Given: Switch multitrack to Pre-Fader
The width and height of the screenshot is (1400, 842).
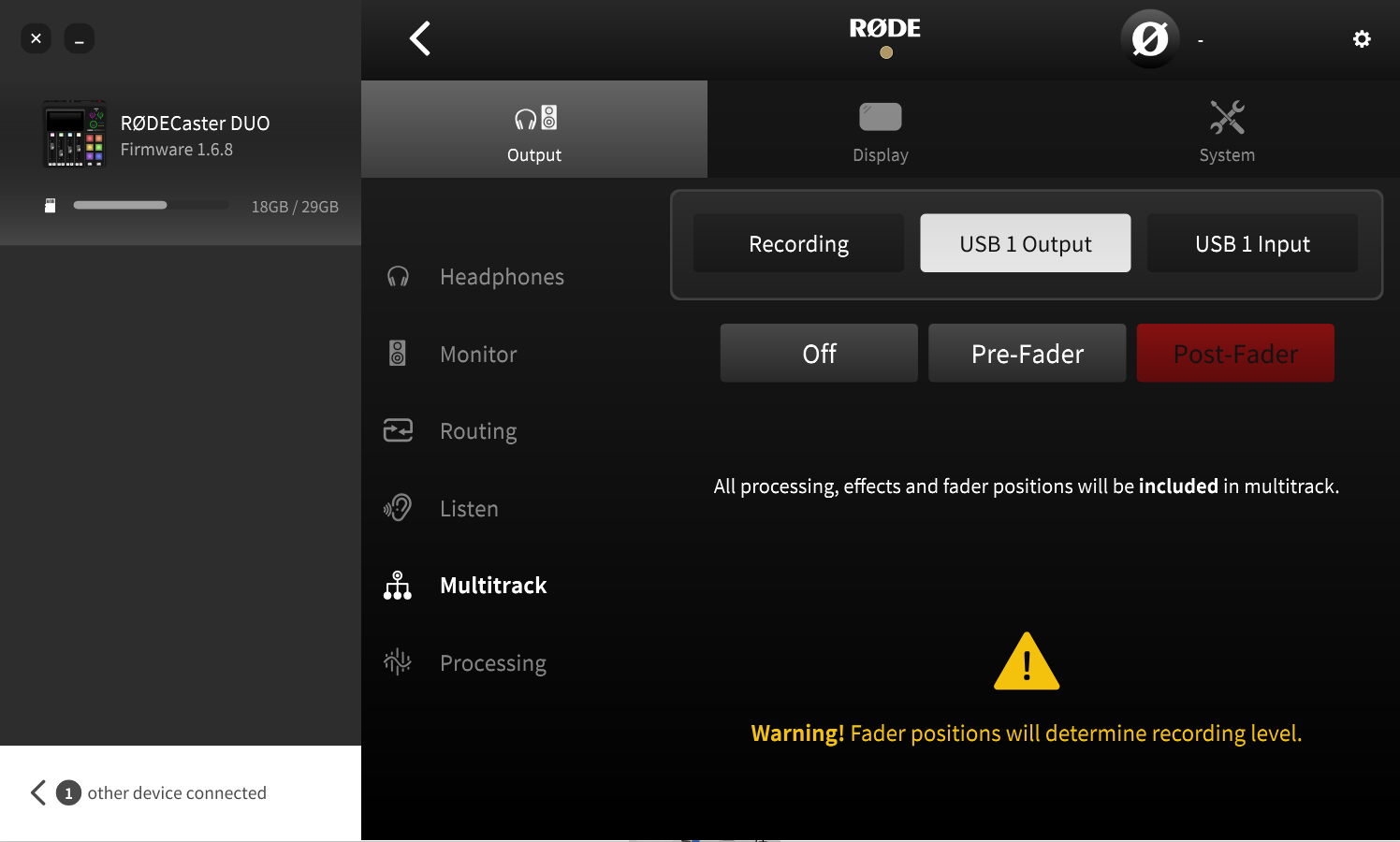Looking at the screenshot, I should [1027, 353].
